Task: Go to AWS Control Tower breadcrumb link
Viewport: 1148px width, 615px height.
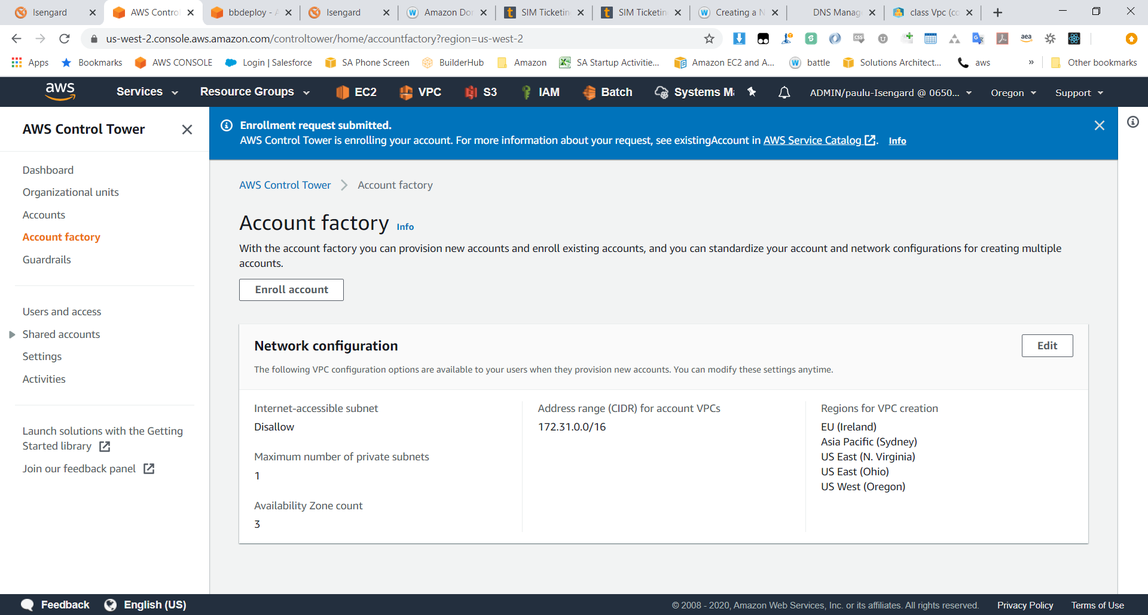Action: click(x=285, y=185)
